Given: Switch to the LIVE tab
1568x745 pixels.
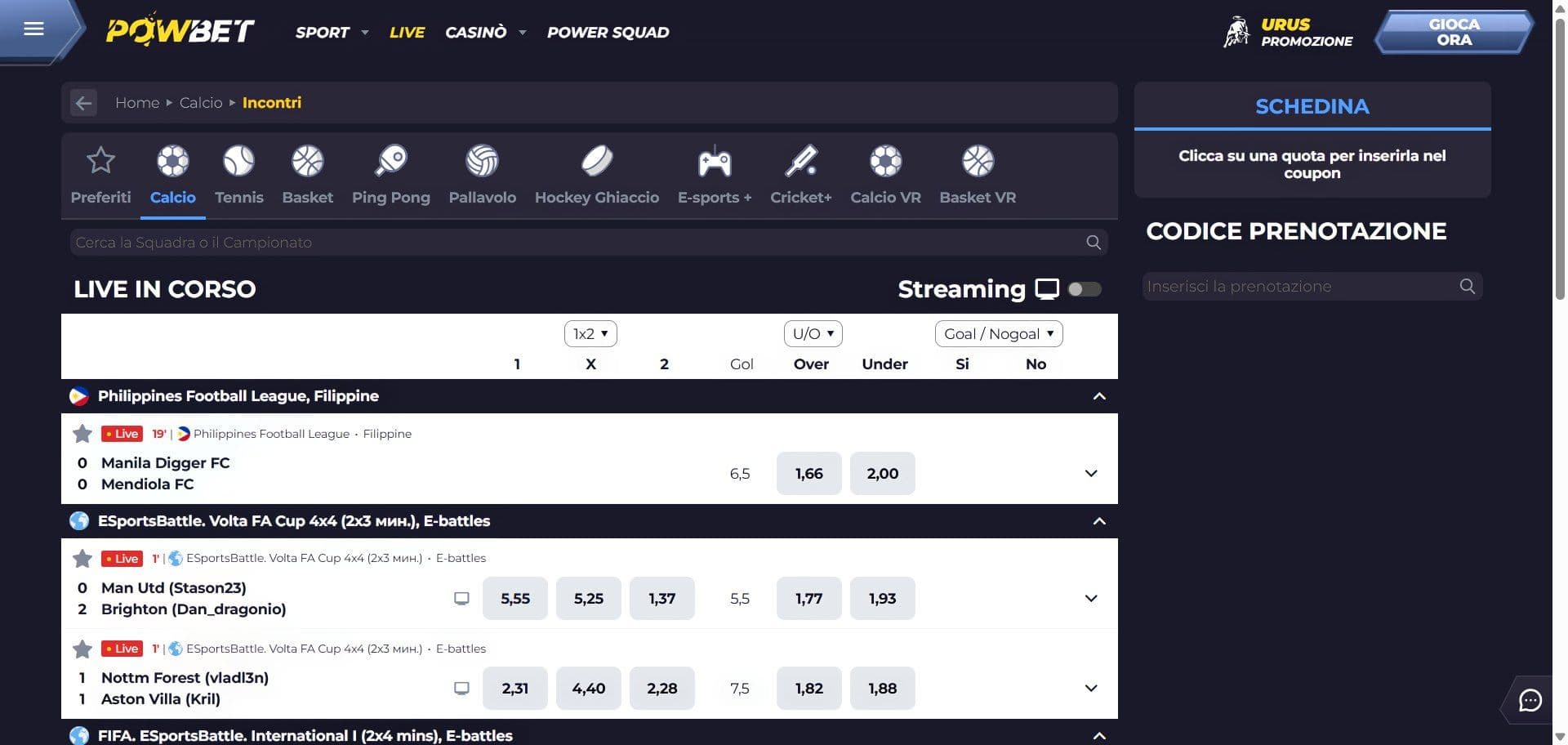Looking at the screenshot, I should click(x=407, y=32).
